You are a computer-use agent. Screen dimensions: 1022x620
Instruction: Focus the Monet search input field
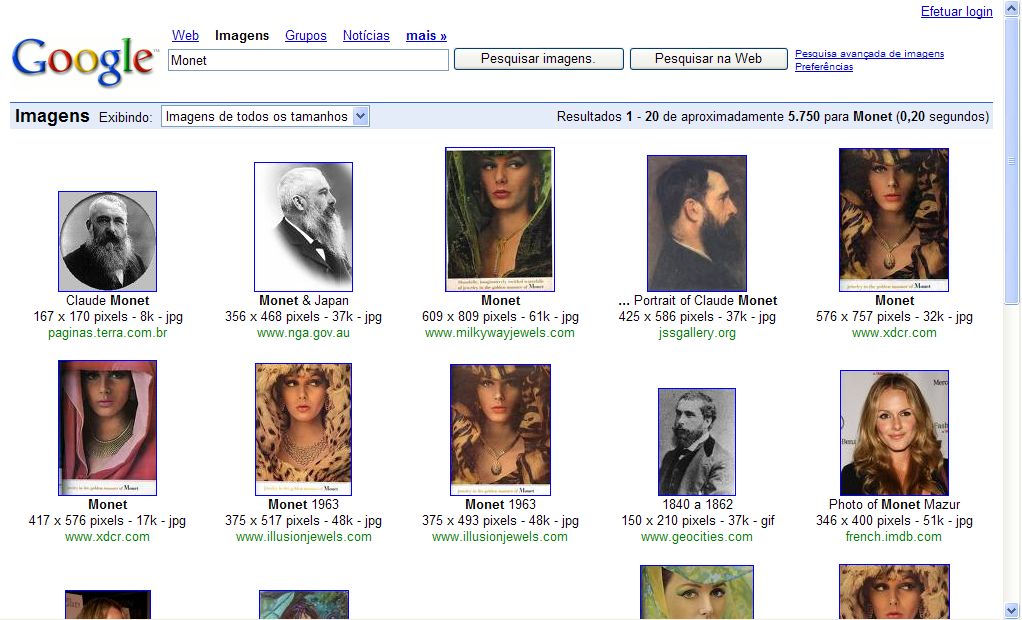308,60
